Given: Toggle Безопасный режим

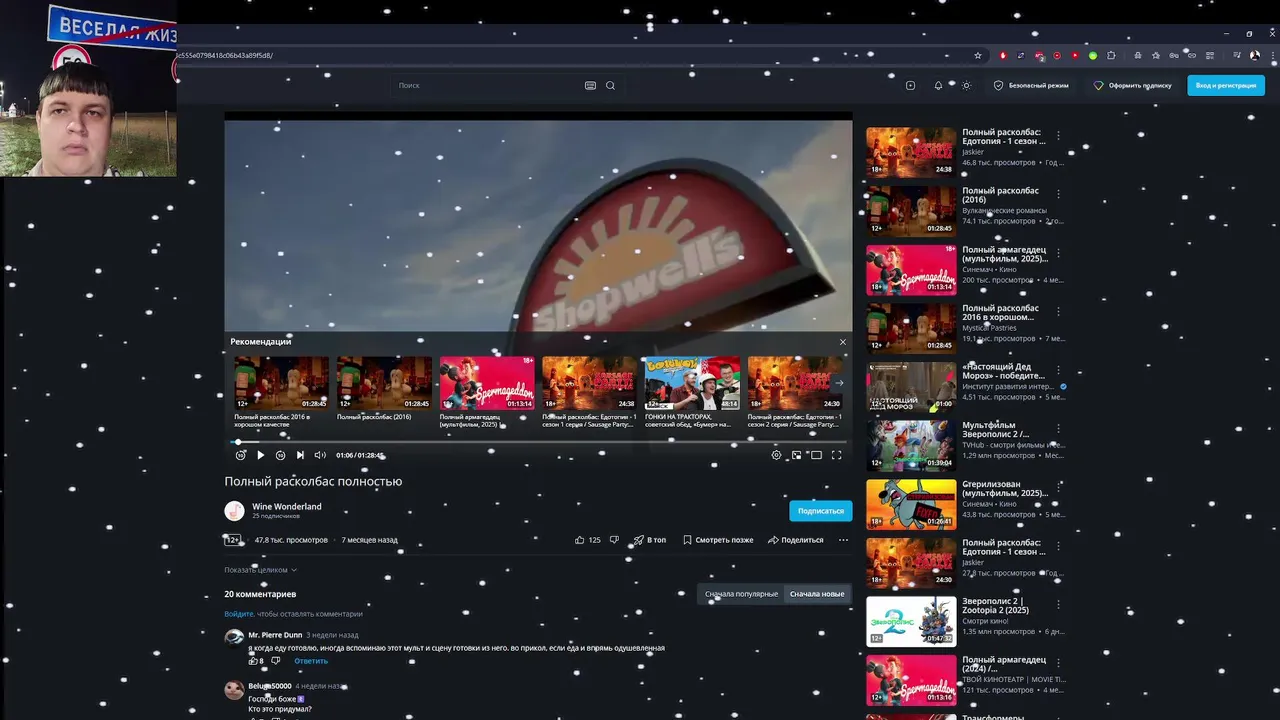Looking at the screenshot, I should (x=1031, y=85).
